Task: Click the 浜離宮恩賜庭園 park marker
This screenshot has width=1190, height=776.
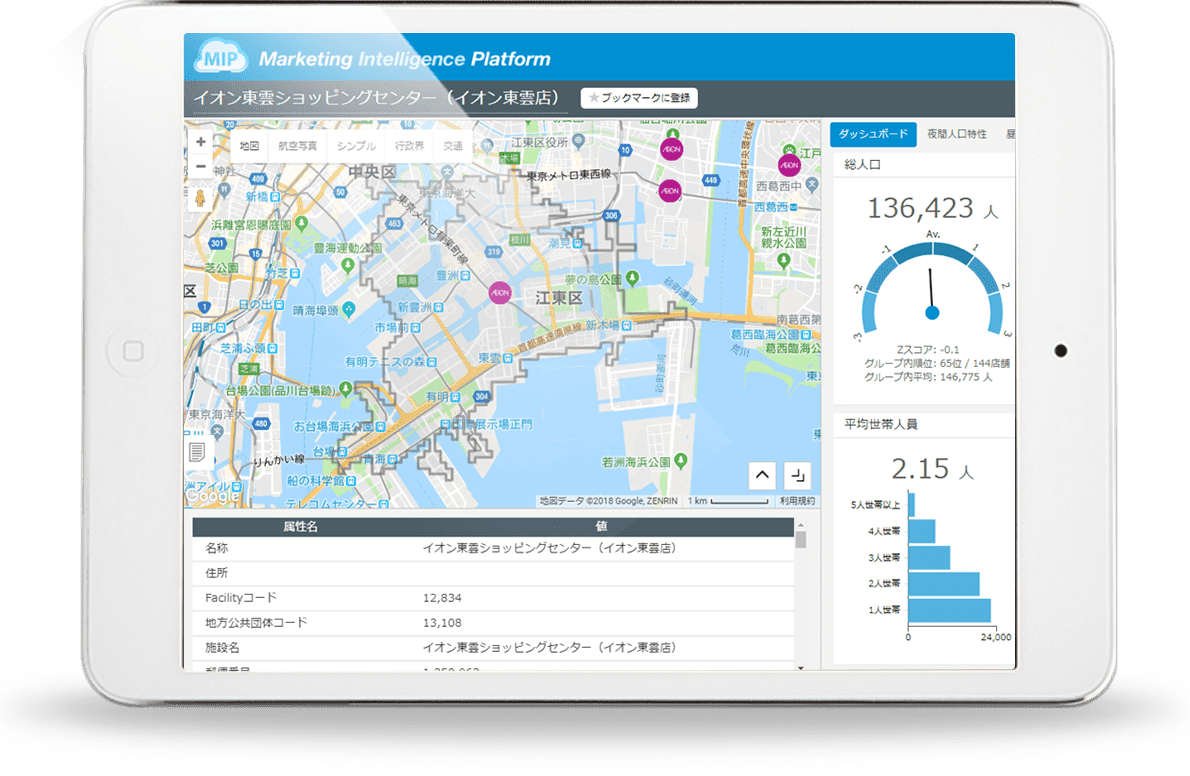Action: pyautogui.click(x=301, y=223)
